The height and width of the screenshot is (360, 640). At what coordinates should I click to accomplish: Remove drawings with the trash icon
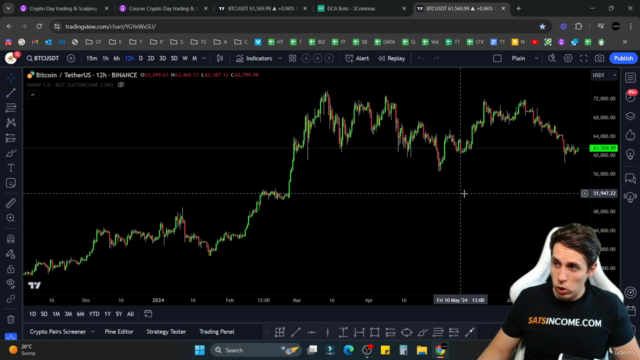click(11, 319)
